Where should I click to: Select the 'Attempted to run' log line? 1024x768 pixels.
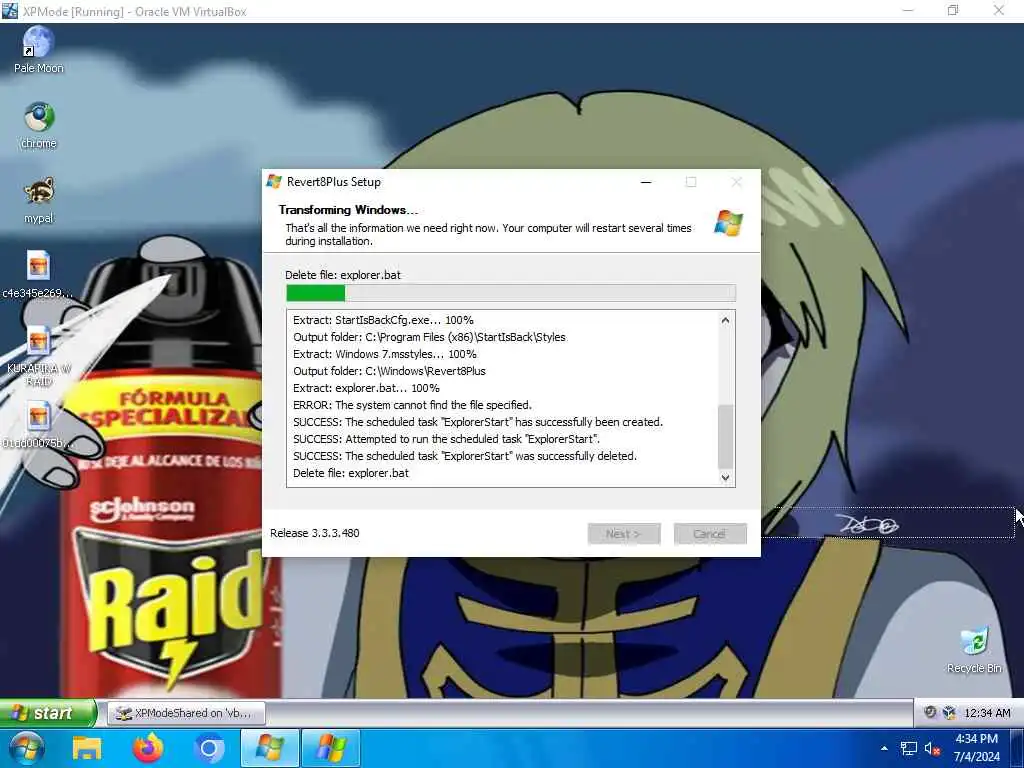pyautogui.click(x=447, y=439)
